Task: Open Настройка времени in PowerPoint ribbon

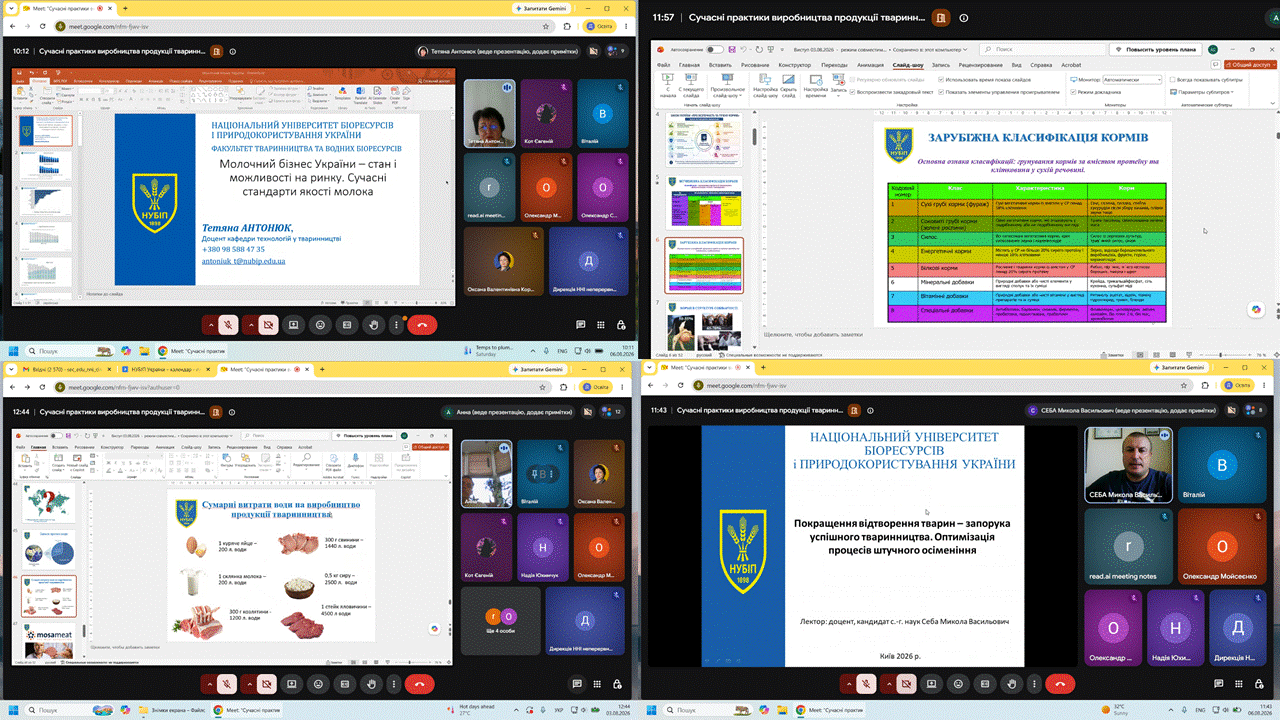Action: point(816,84)
